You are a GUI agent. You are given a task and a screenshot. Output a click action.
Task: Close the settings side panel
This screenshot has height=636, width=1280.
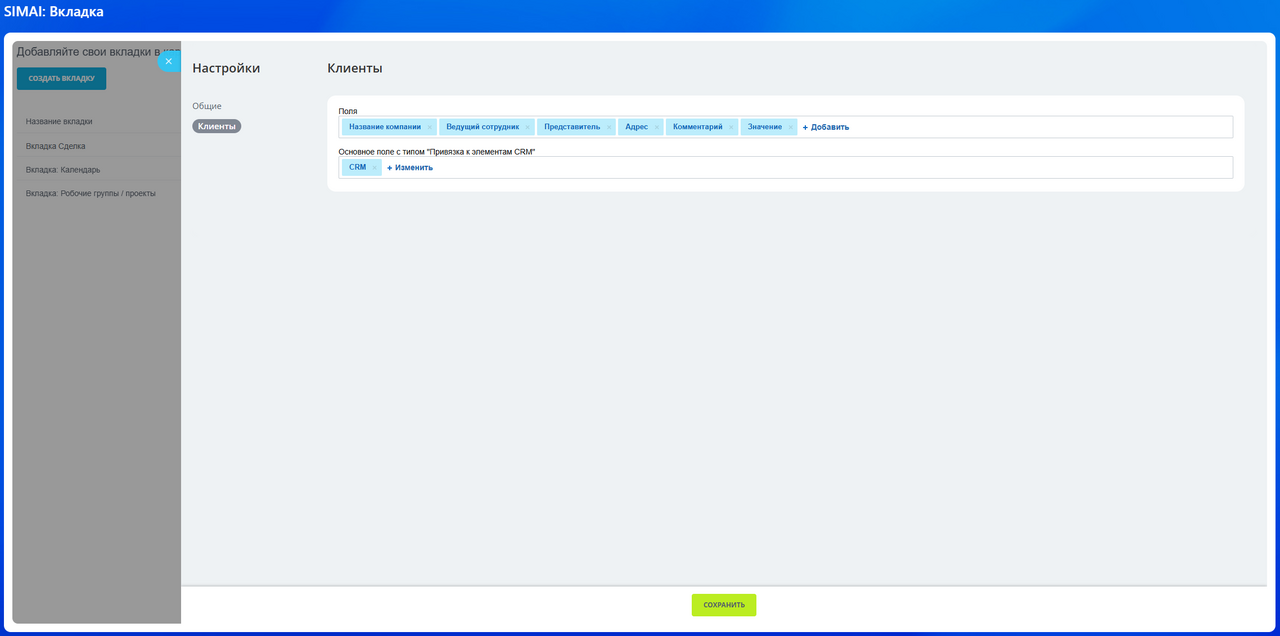(168, 61)
